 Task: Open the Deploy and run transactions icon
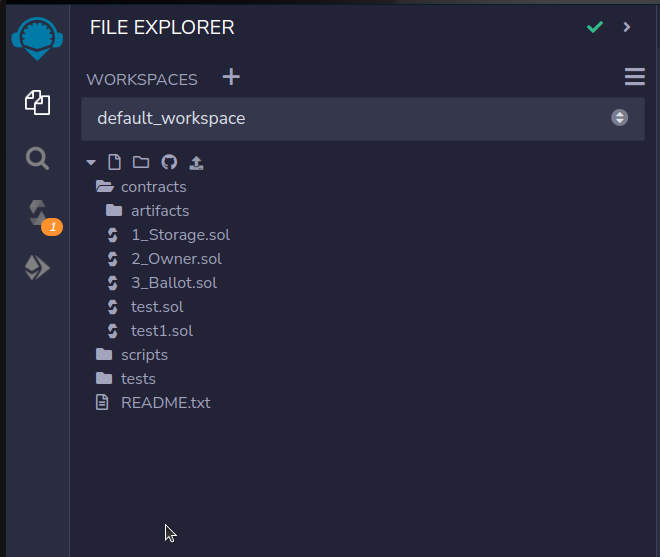pos(37,268)
